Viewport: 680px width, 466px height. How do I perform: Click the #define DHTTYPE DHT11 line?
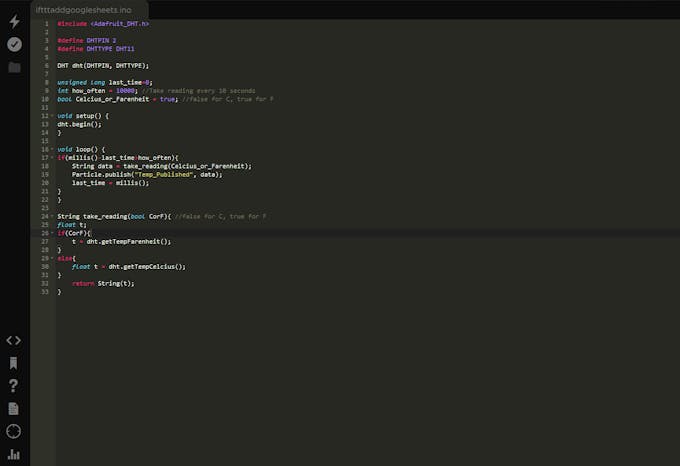click(96, 49)
